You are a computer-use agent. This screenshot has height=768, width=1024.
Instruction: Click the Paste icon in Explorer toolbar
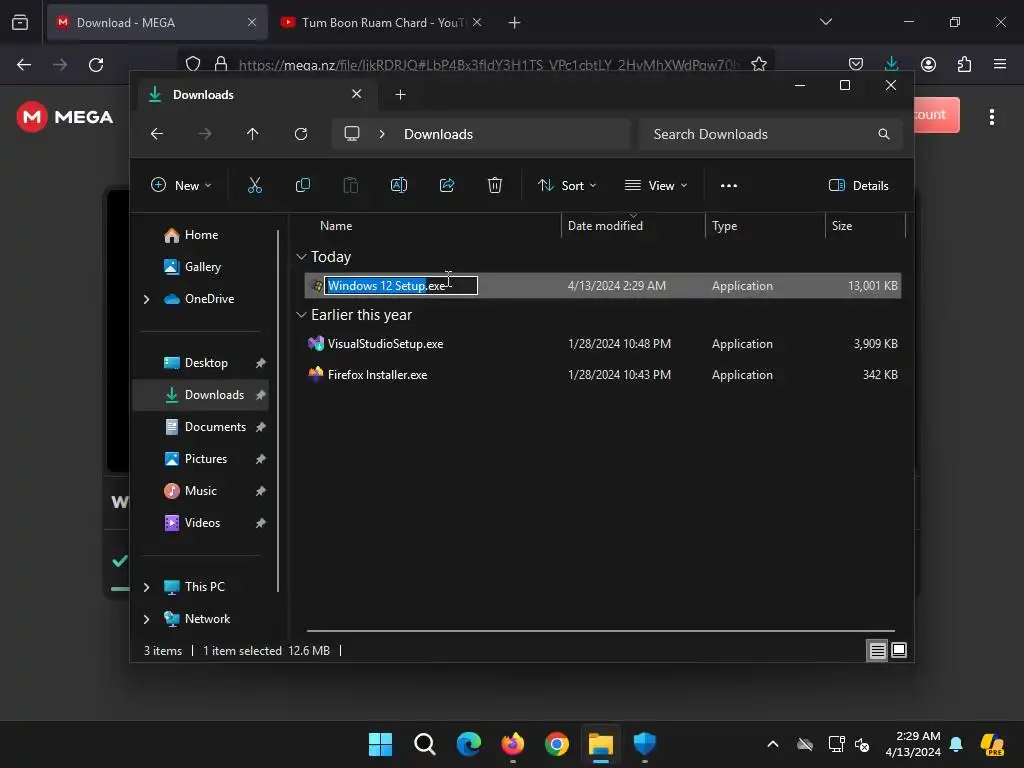pyautogui.click(x=351, y=185)
